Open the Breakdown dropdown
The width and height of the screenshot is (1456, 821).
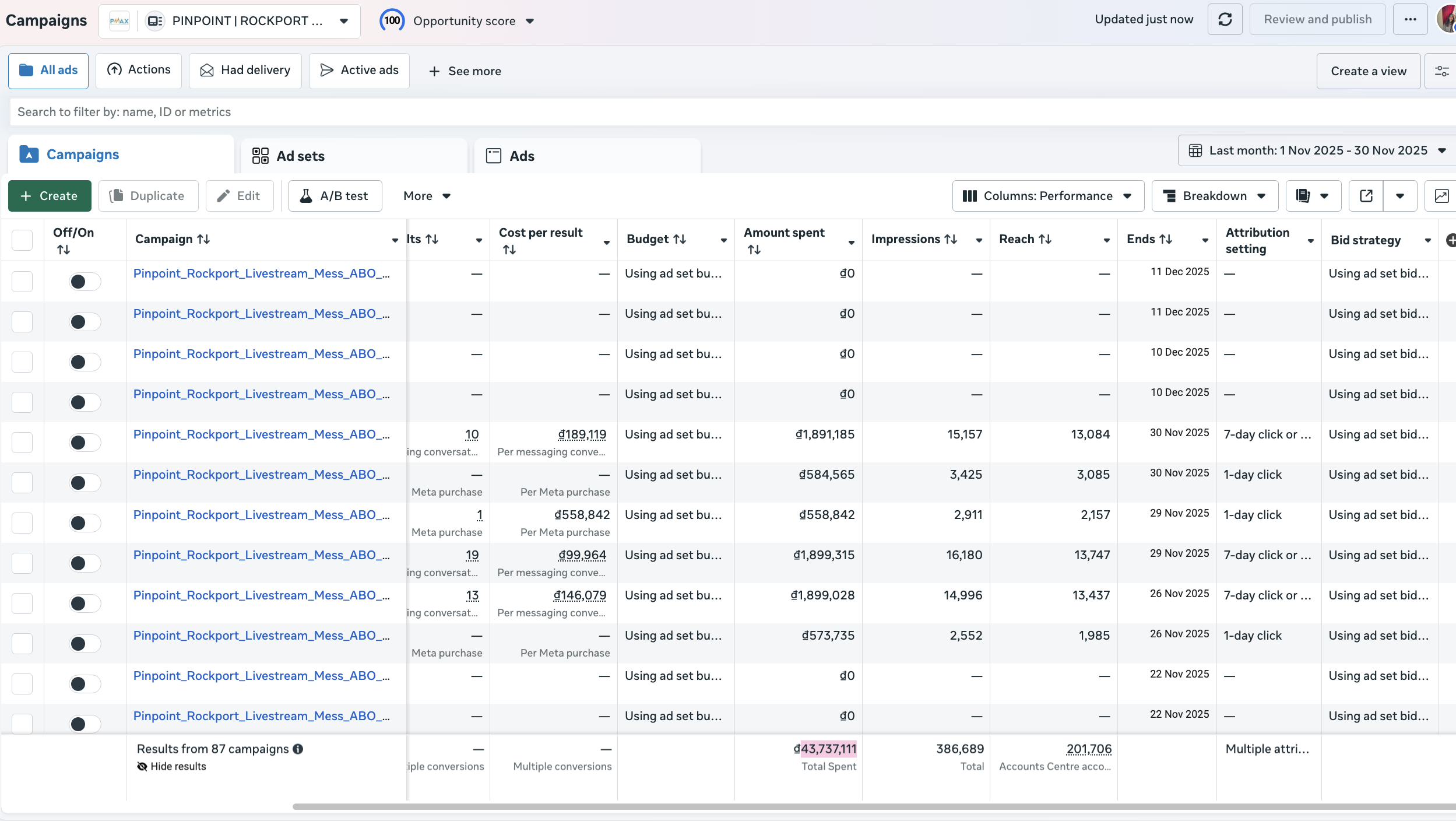click(1214, 196)
